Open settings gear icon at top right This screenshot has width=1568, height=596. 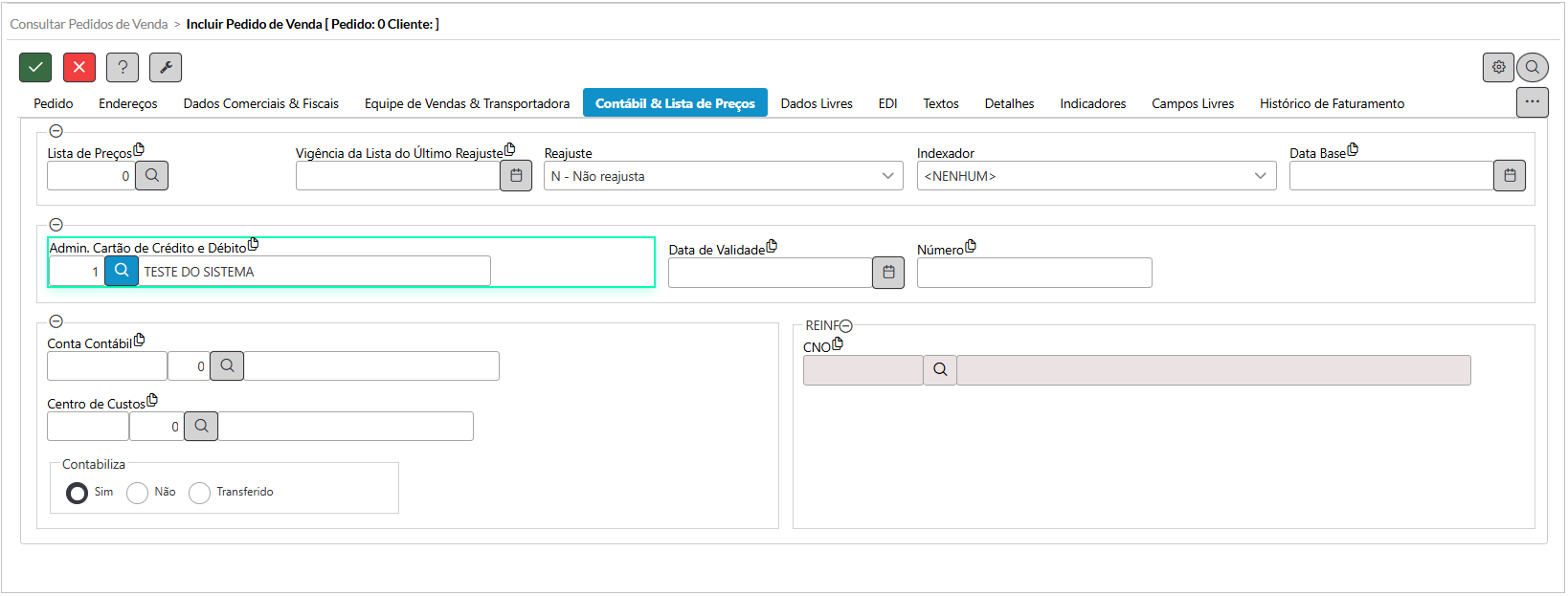(x=1498, y=67)
